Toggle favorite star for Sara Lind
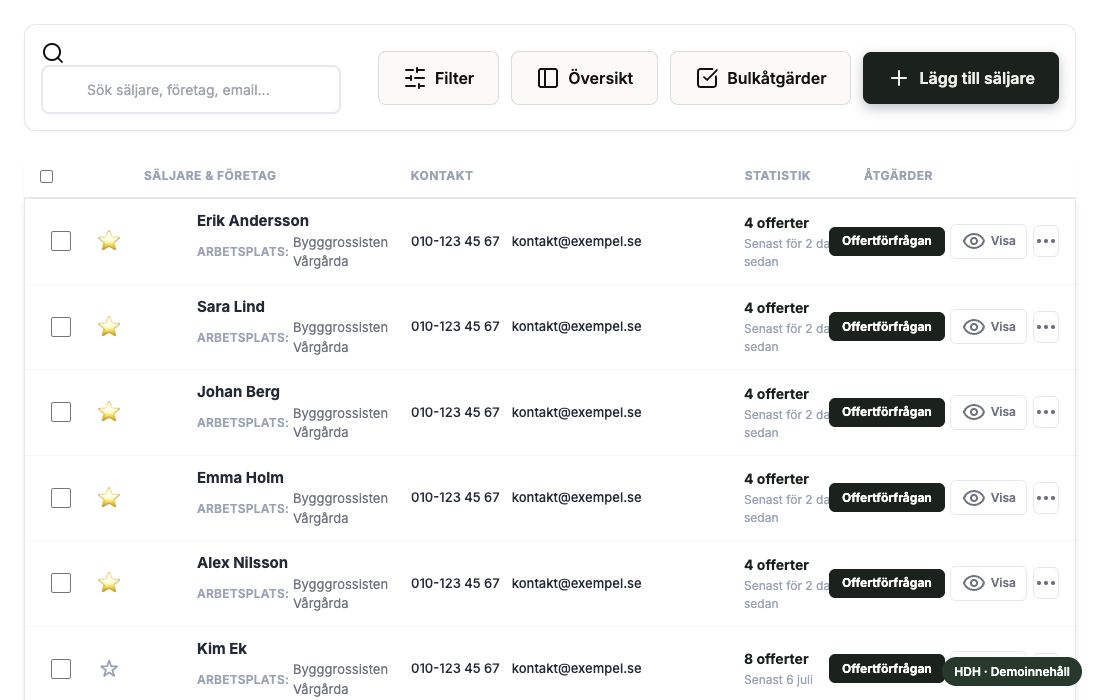The image size is (1100, 700). [x=109, y=326]
